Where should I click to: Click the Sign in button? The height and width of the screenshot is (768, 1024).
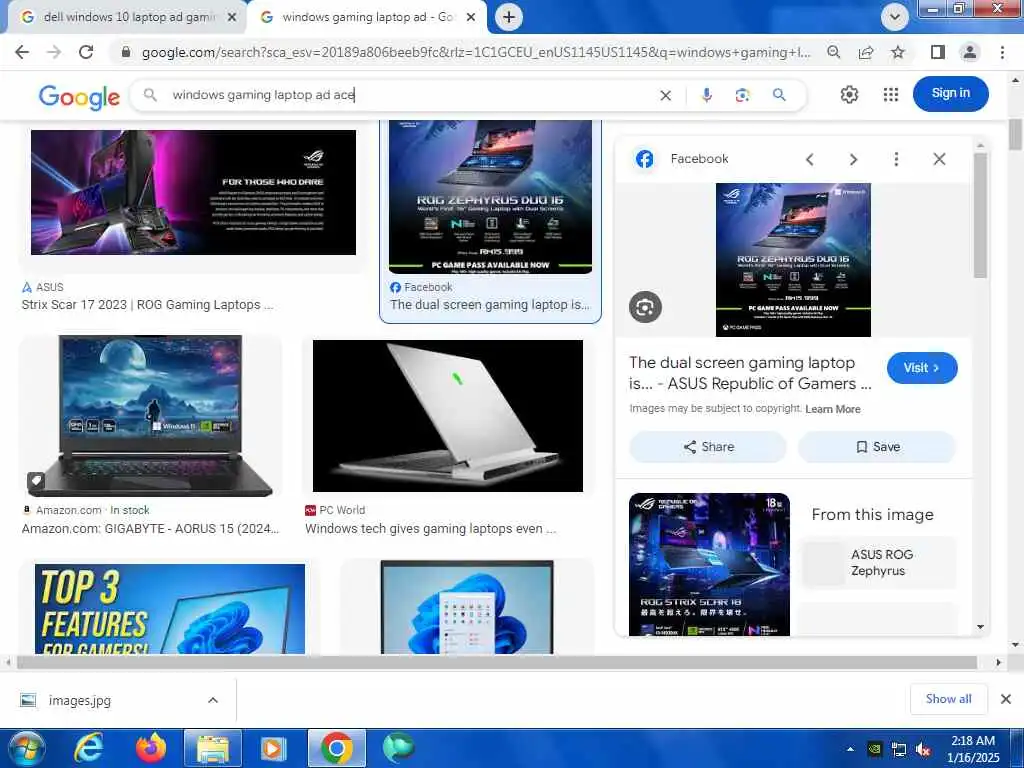(x=950, y=93)
